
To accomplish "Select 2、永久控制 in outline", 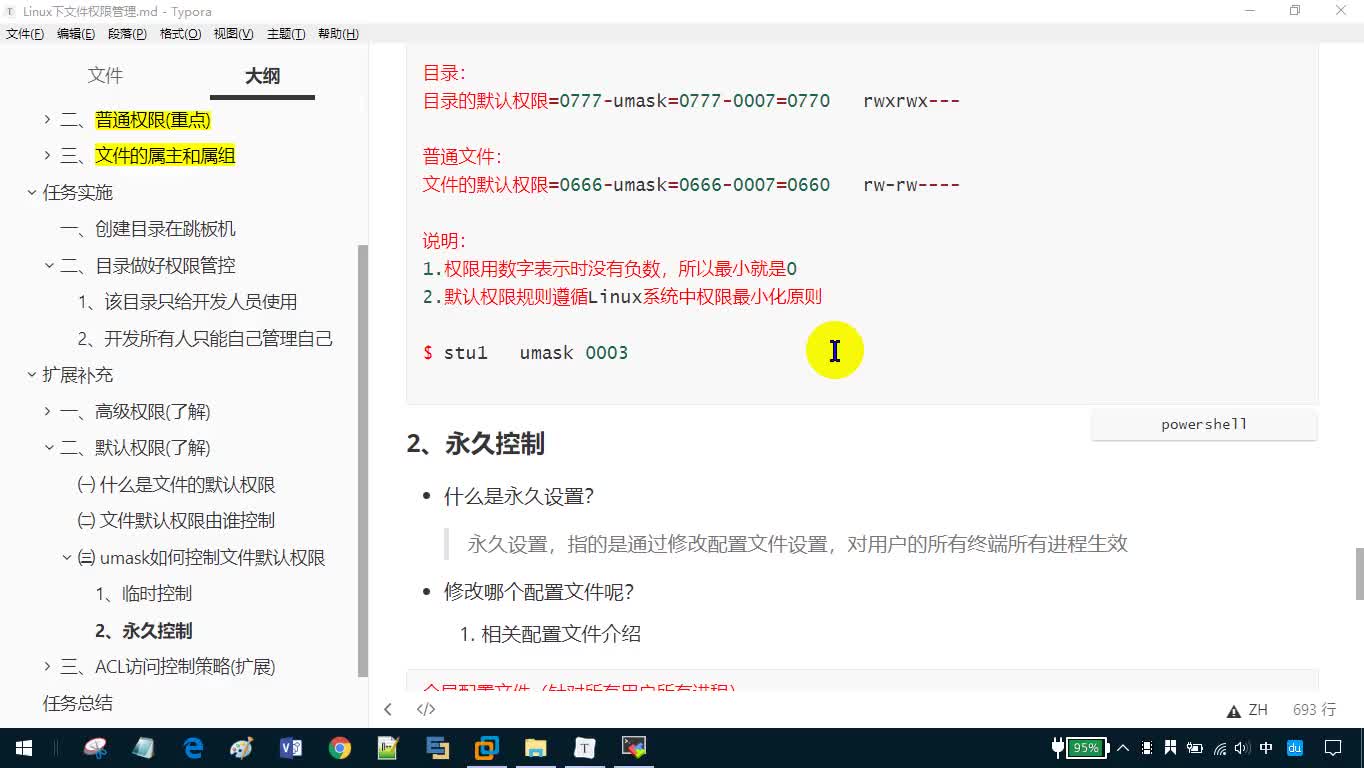I will pos(144,631).
